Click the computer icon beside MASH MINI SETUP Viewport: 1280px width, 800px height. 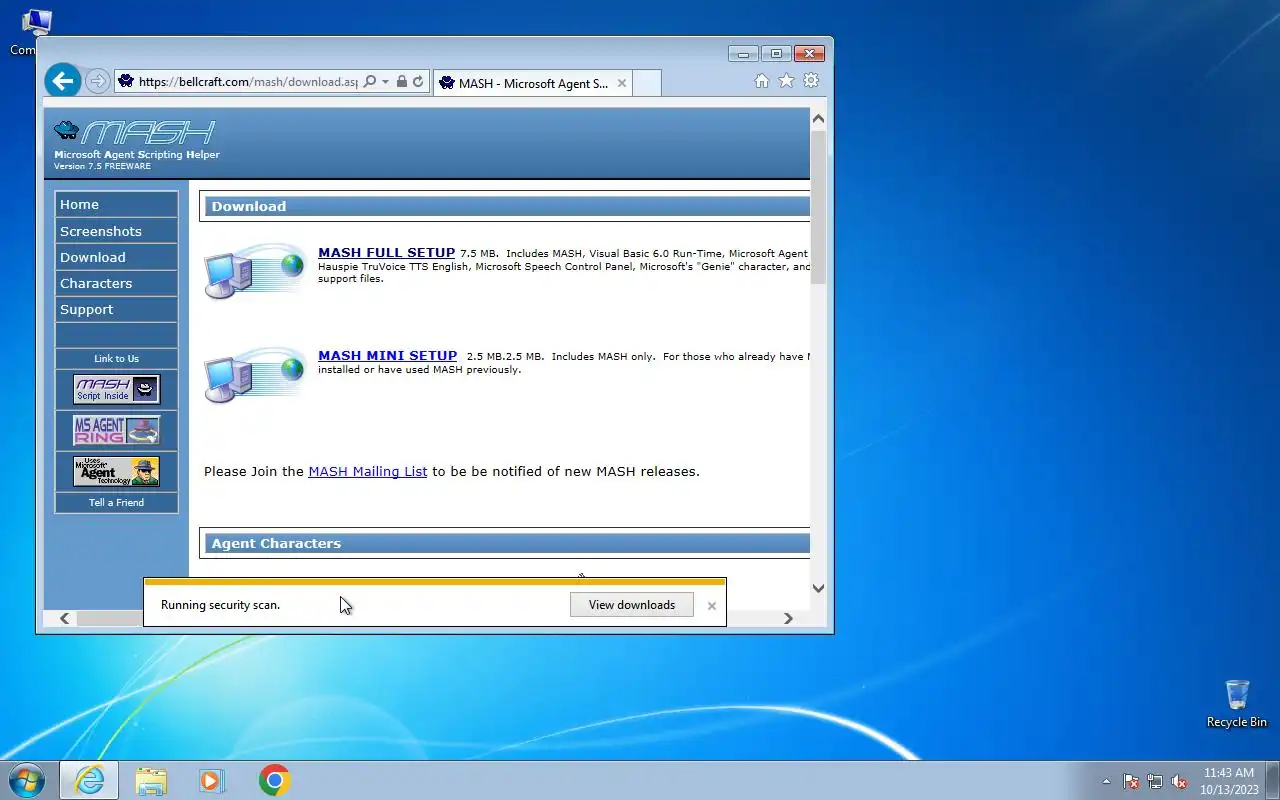click(254, 375)
